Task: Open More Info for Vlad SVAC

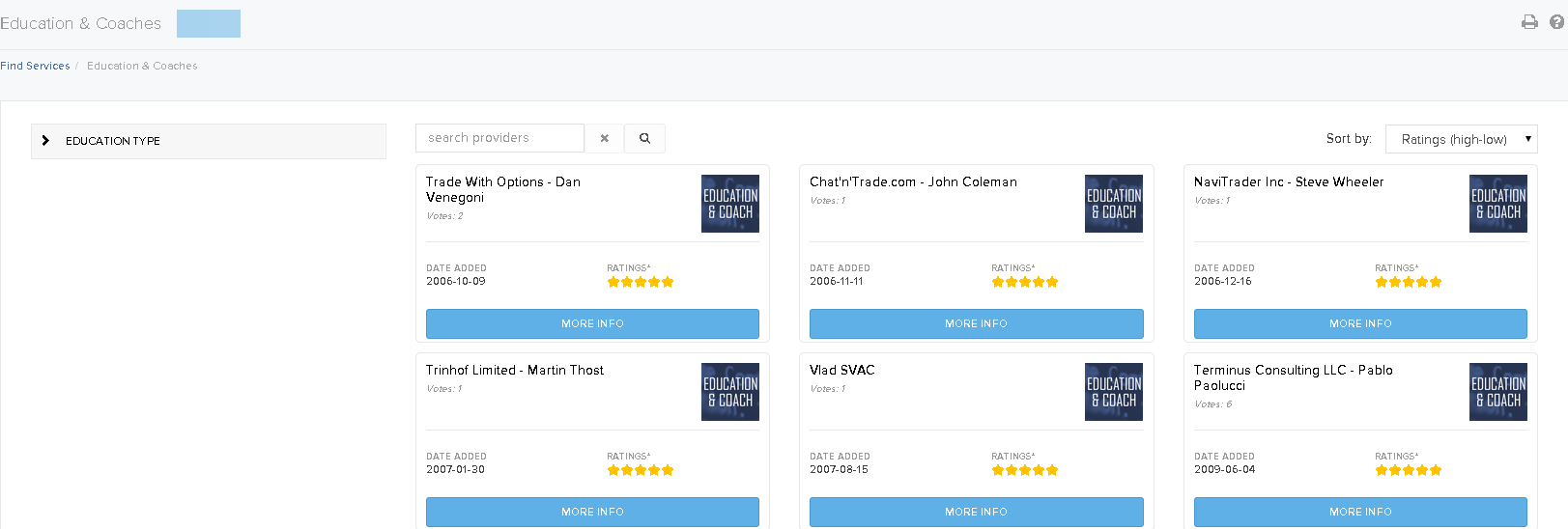Action: (x=976, y=512)
